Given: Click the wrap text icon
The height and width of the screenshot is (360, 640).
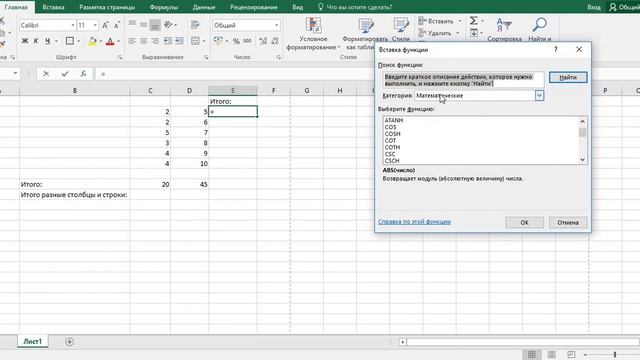Looking at the screenshot, I should 195,25.
